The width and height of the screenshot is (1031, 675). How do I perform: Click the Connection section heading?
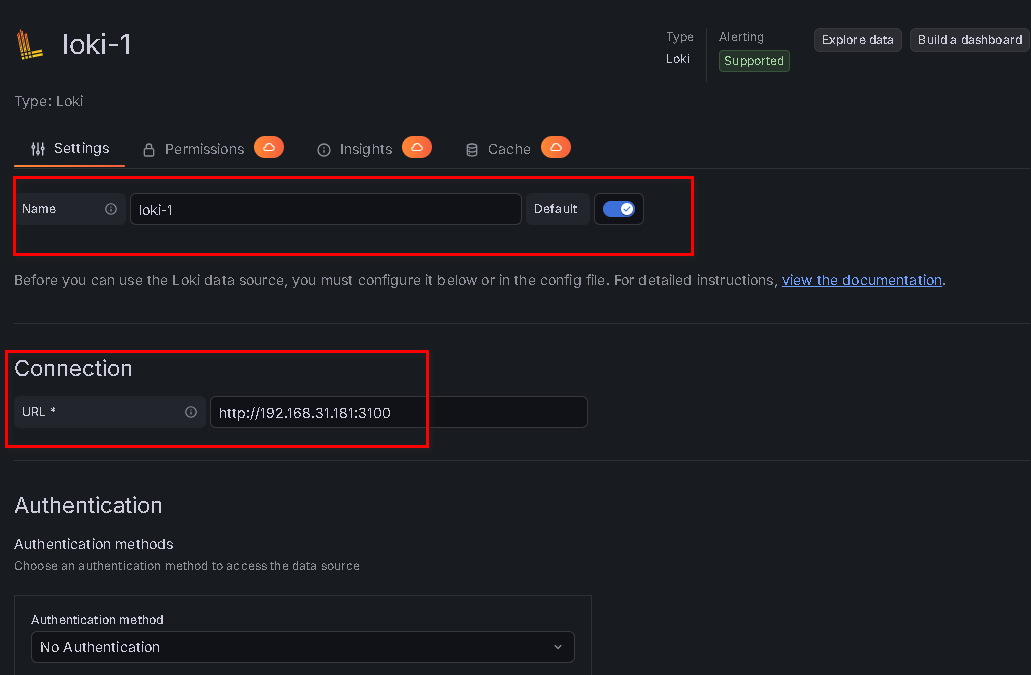73,368
